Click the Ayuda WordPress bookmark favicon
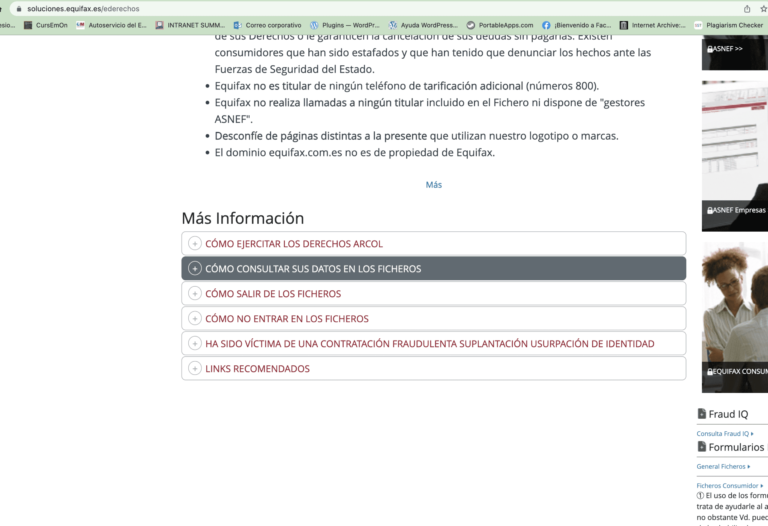The image size is (768, 526). coord(393,25)
